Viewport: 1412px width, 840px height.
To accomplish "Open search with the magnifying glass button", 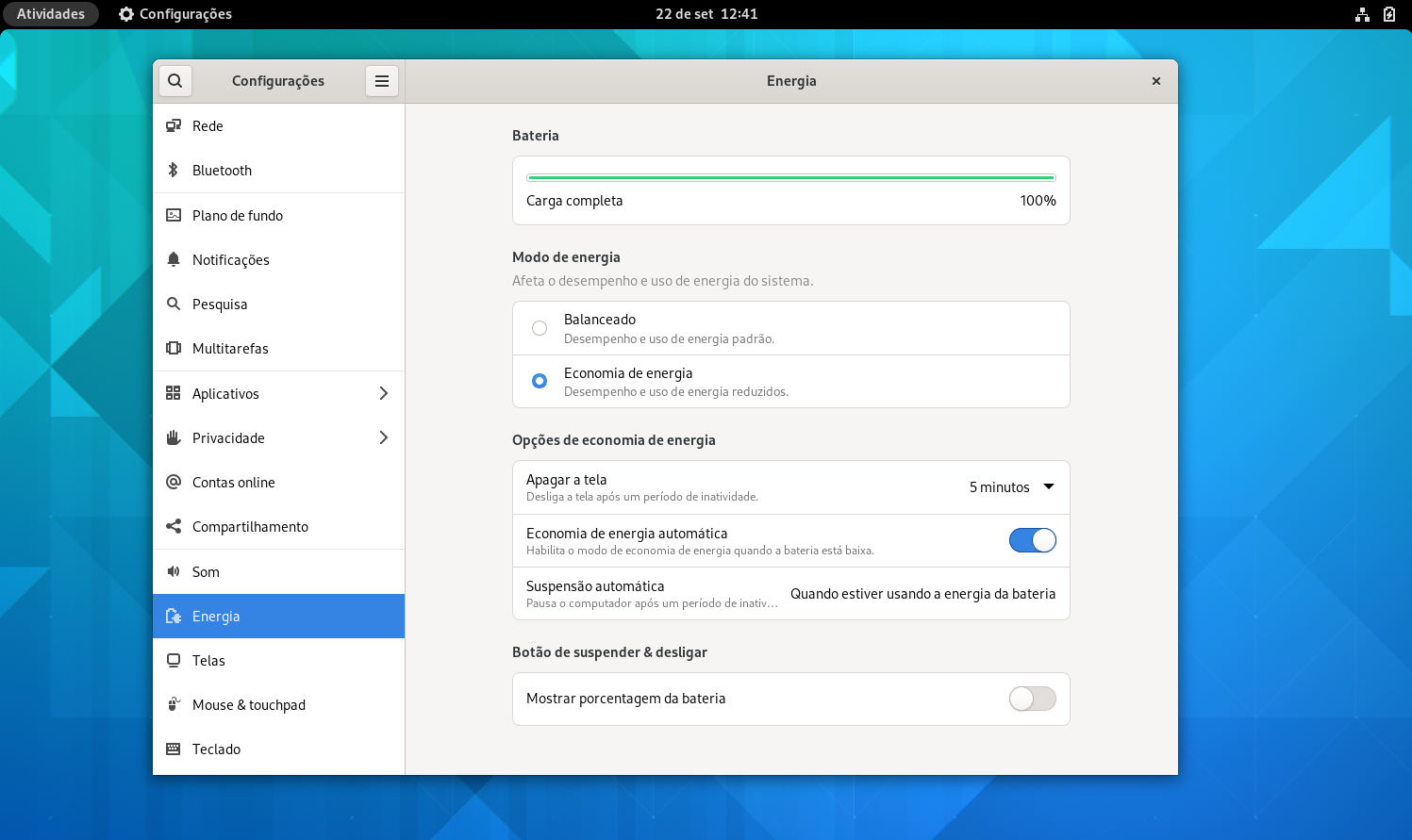I will pyautogui.click(x=174, y=80).
